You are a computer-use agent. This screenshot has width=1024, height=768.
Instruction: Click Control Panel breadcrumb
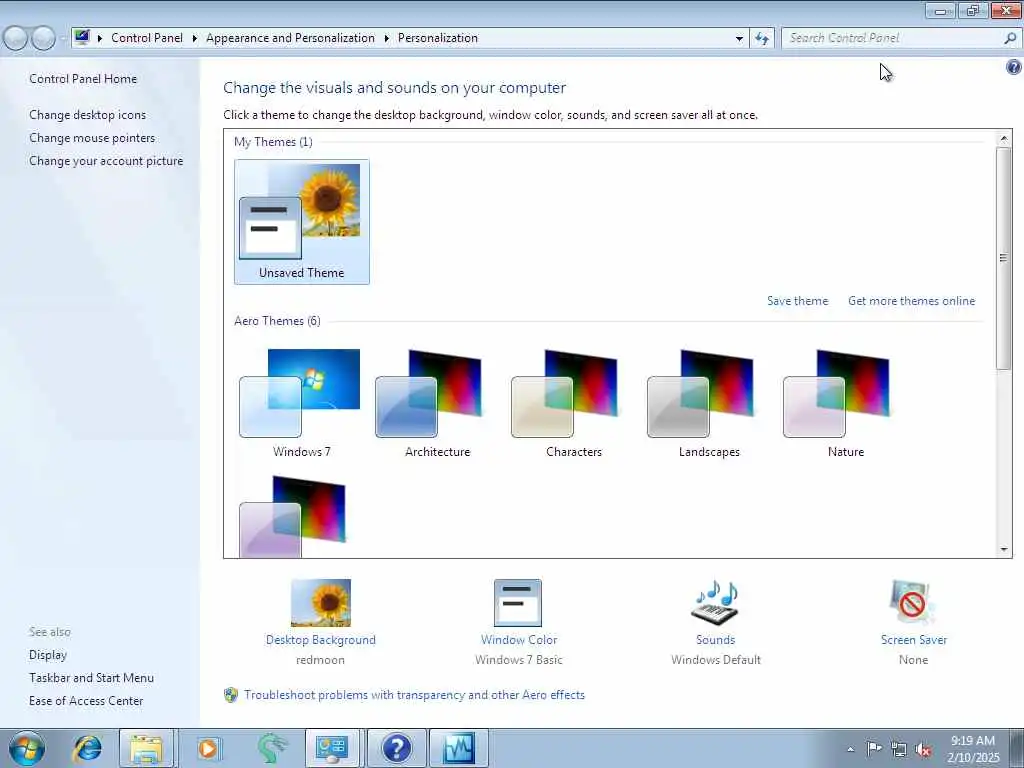coord(147,38)
